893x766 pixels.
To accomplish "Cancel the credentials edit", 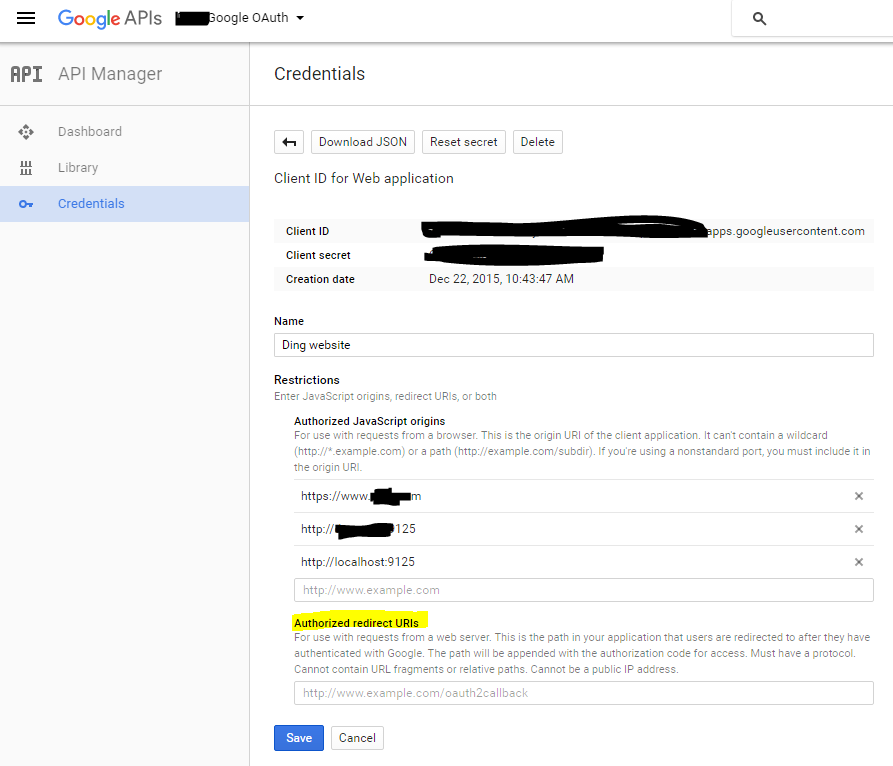I will click(357, 738).
